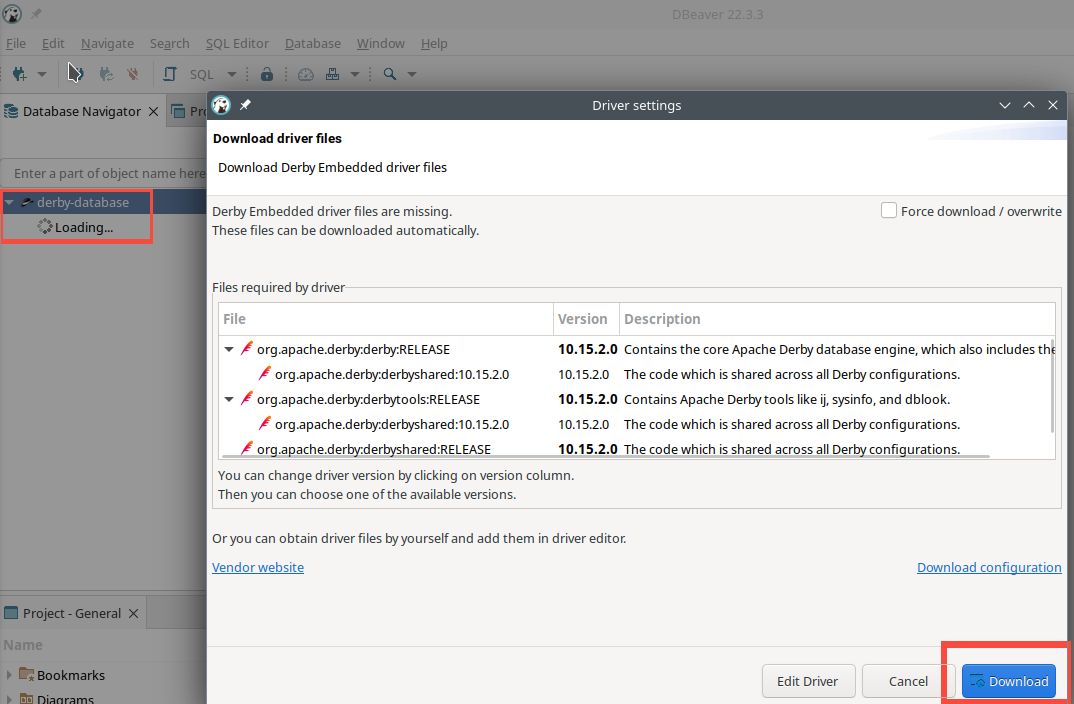Click the DBeaver icon in main title bar
Viewport: 1074px width, 704px height.
[12, 14]
